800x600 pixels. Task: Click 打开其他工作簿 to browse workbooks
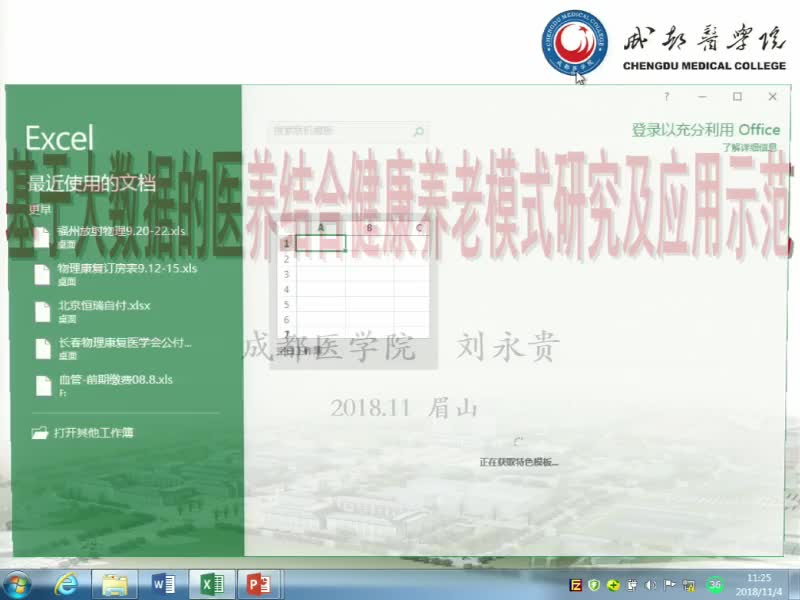click(83, 433)
